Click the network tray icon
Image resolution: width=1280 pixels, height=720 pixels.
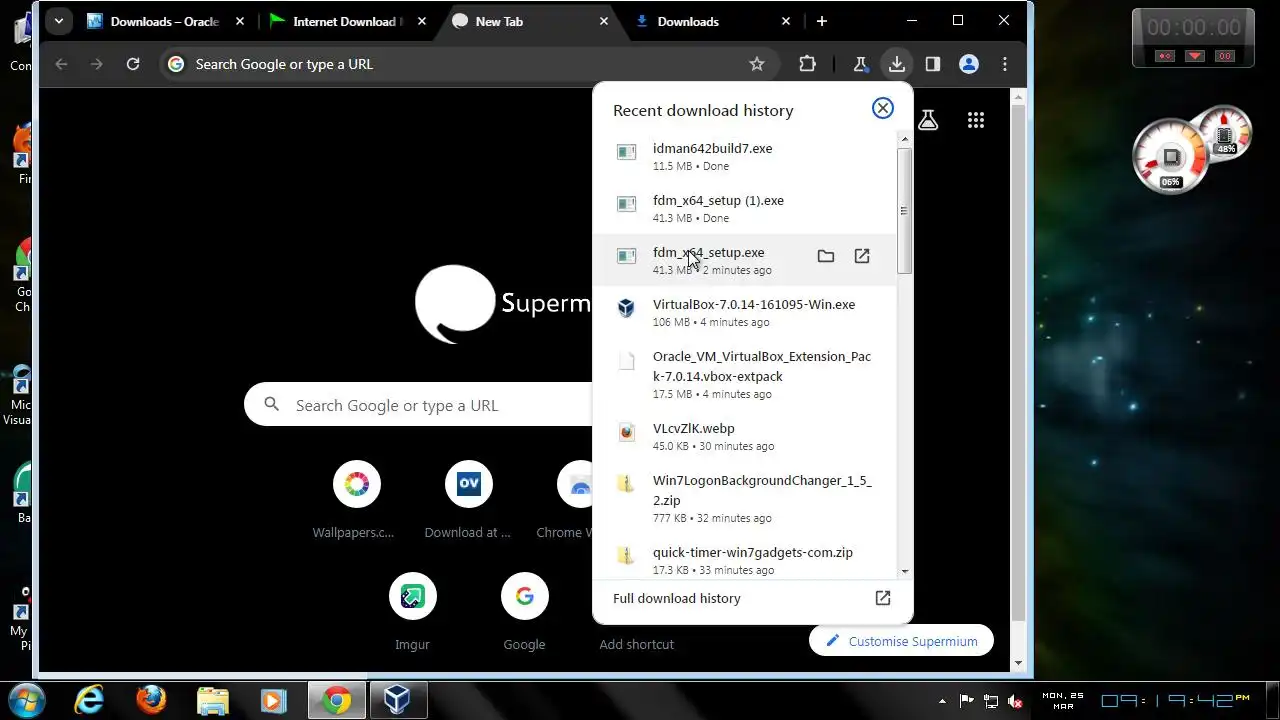[x=991, y=701]
